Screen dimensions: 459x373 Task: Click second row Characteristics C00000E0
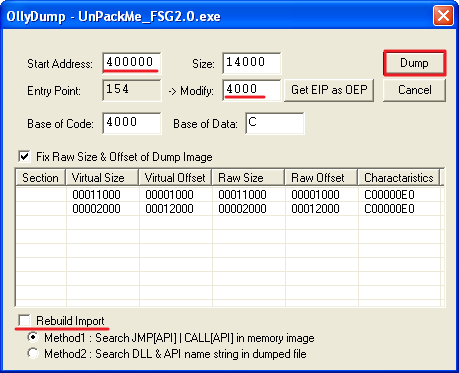point(389,209)
